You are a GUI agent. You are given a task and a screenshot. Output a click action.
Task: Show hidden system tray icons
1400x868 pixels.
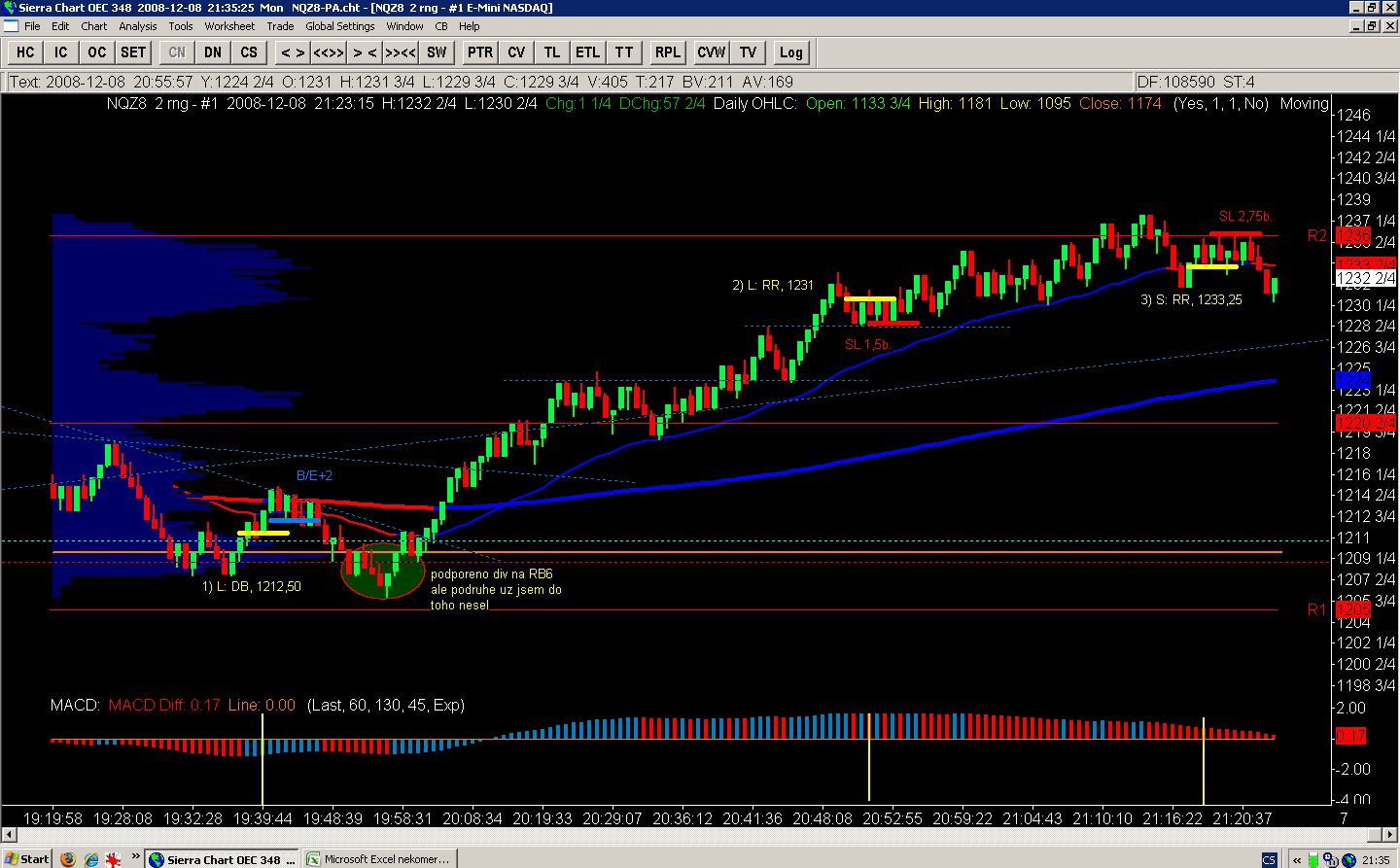coord(1296,859)
